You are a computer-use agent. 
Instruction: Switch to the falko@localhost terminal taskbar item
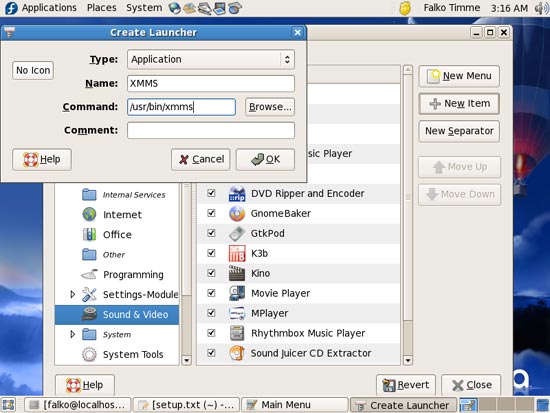click(x=77, y=405)
